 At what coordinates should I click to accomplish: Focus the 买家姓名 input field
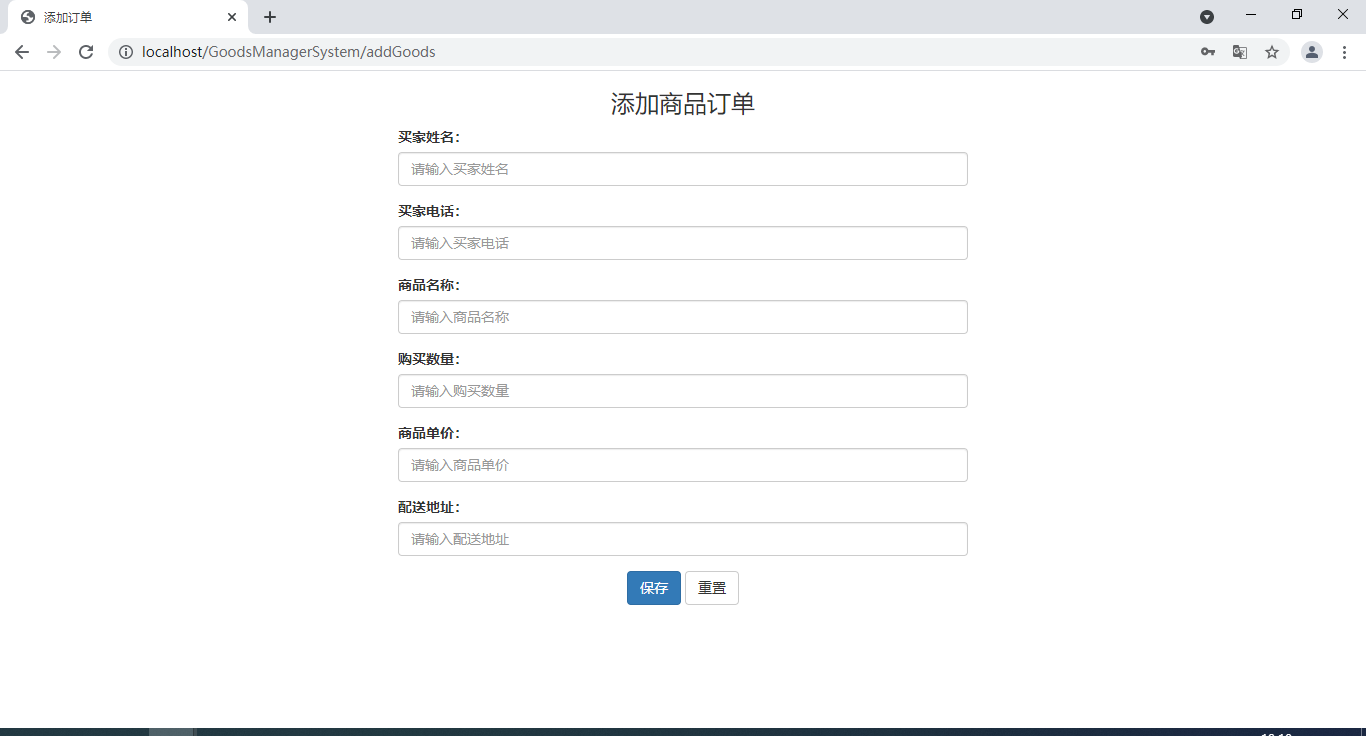(x=683, y=169)
